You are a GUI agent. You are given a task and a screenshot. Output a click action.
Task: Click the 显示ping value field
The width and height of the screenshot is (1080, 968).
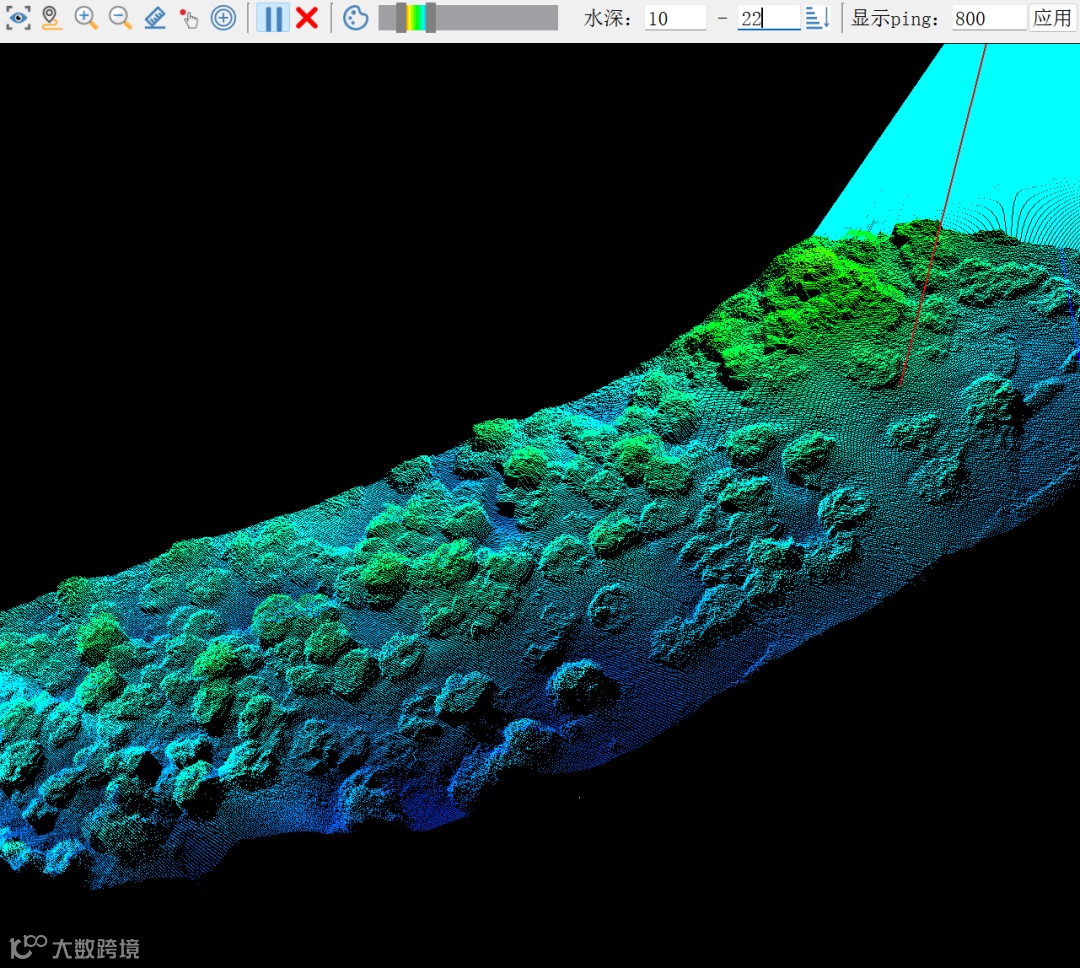(988, 18)
